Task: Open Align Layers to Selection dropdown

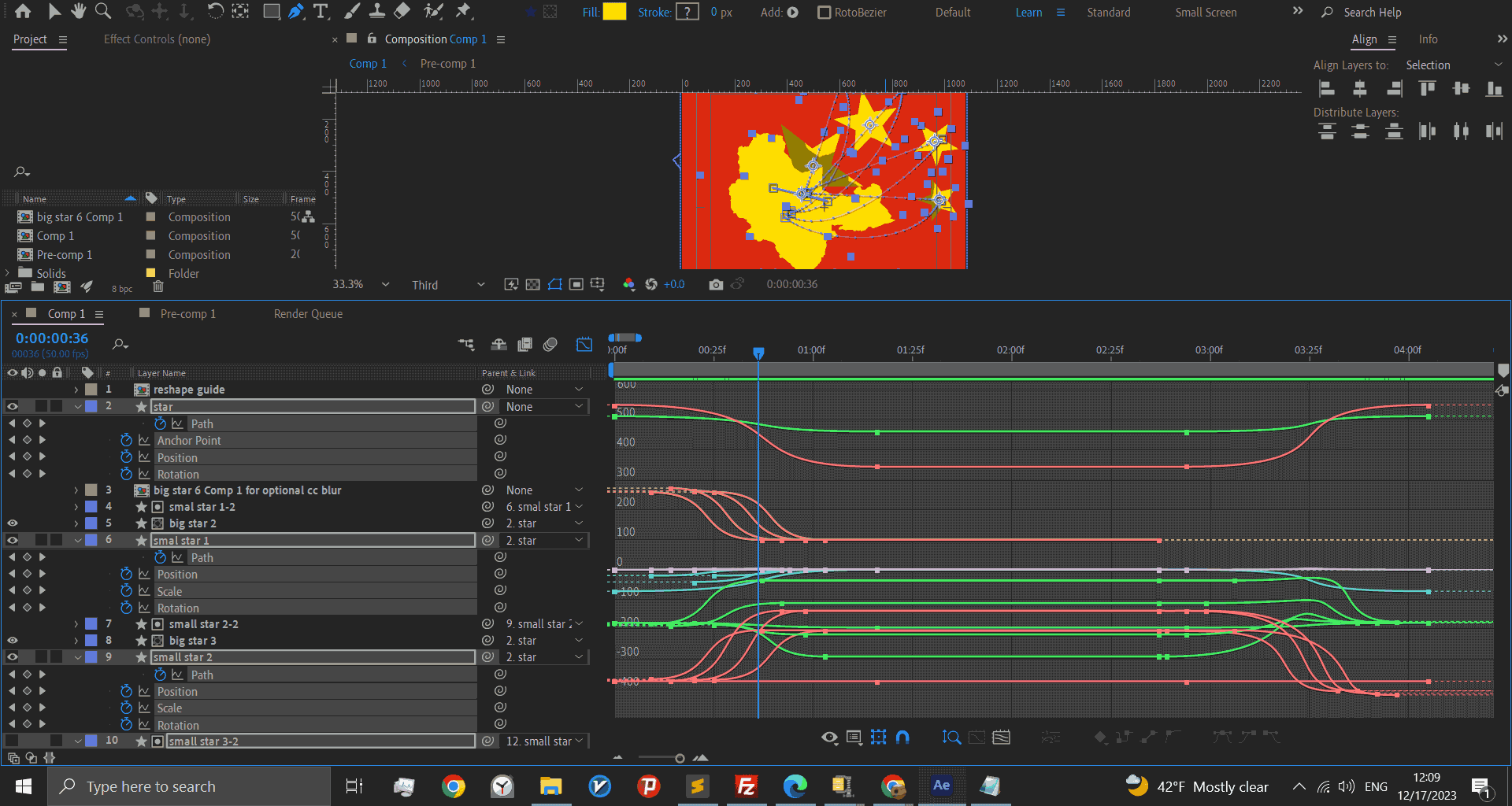Action: (1455, 65)
